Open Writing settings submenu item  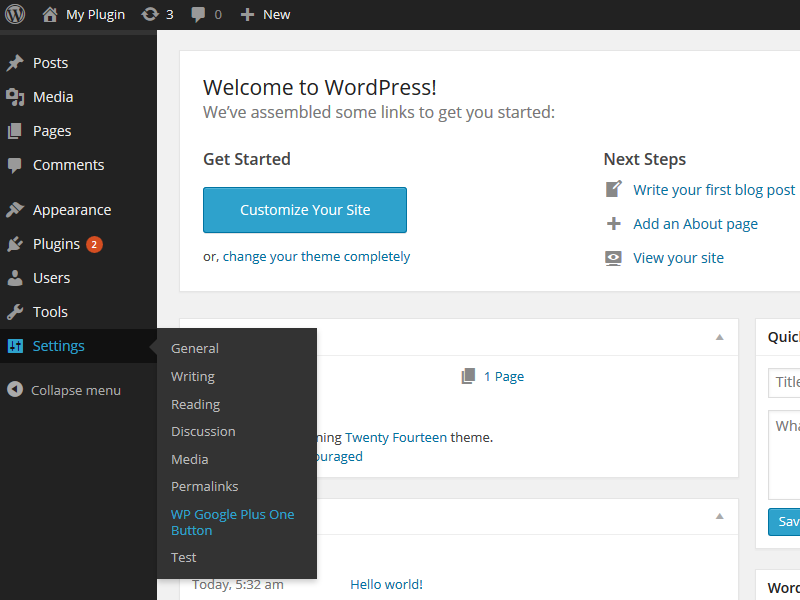point(193,377)
